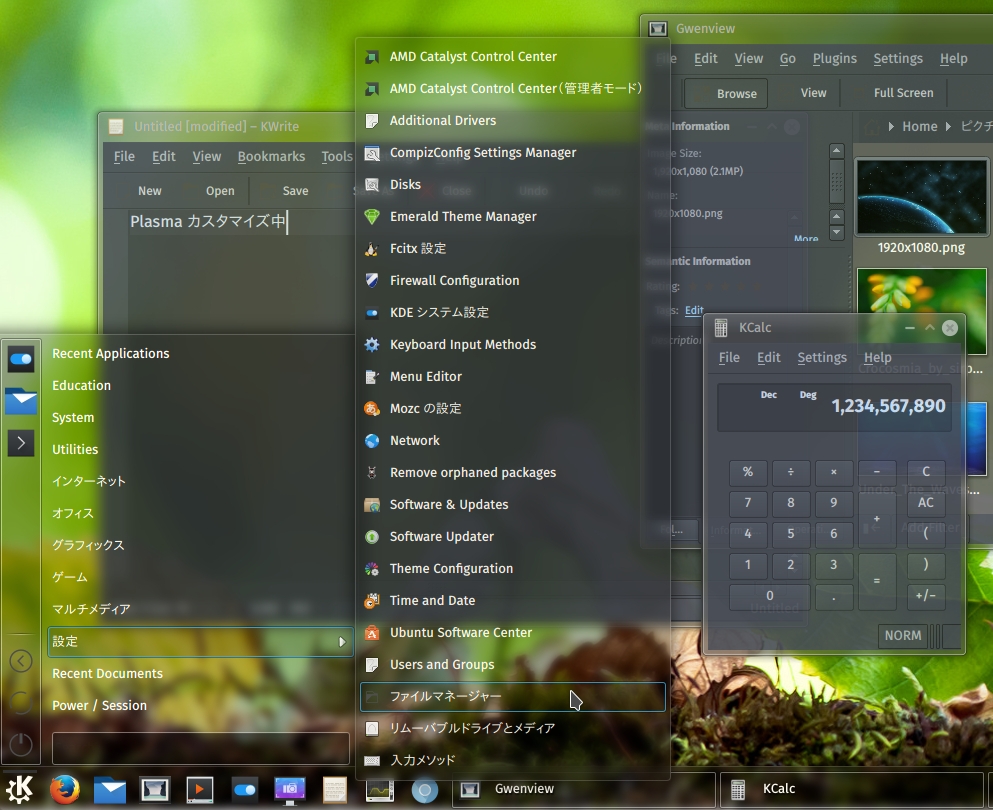Click the power icon in the launcher sidebar
Image resolution: width=993 pixels, height=810 pixels.
point(21,744)
